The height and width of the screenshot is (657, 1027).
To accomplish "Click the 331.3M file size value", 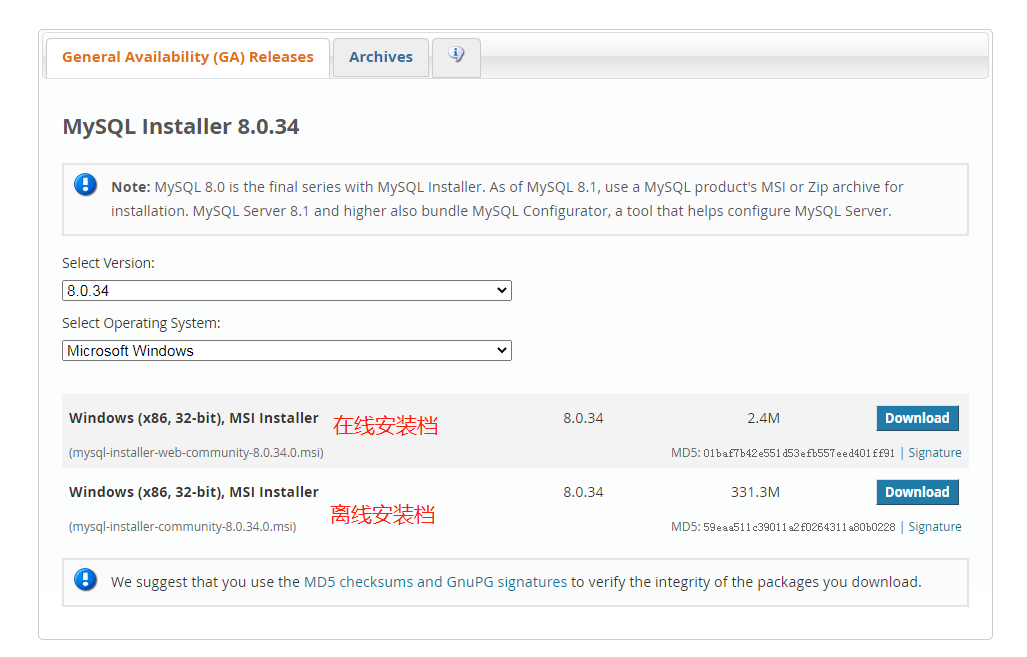I will point(755,493).
